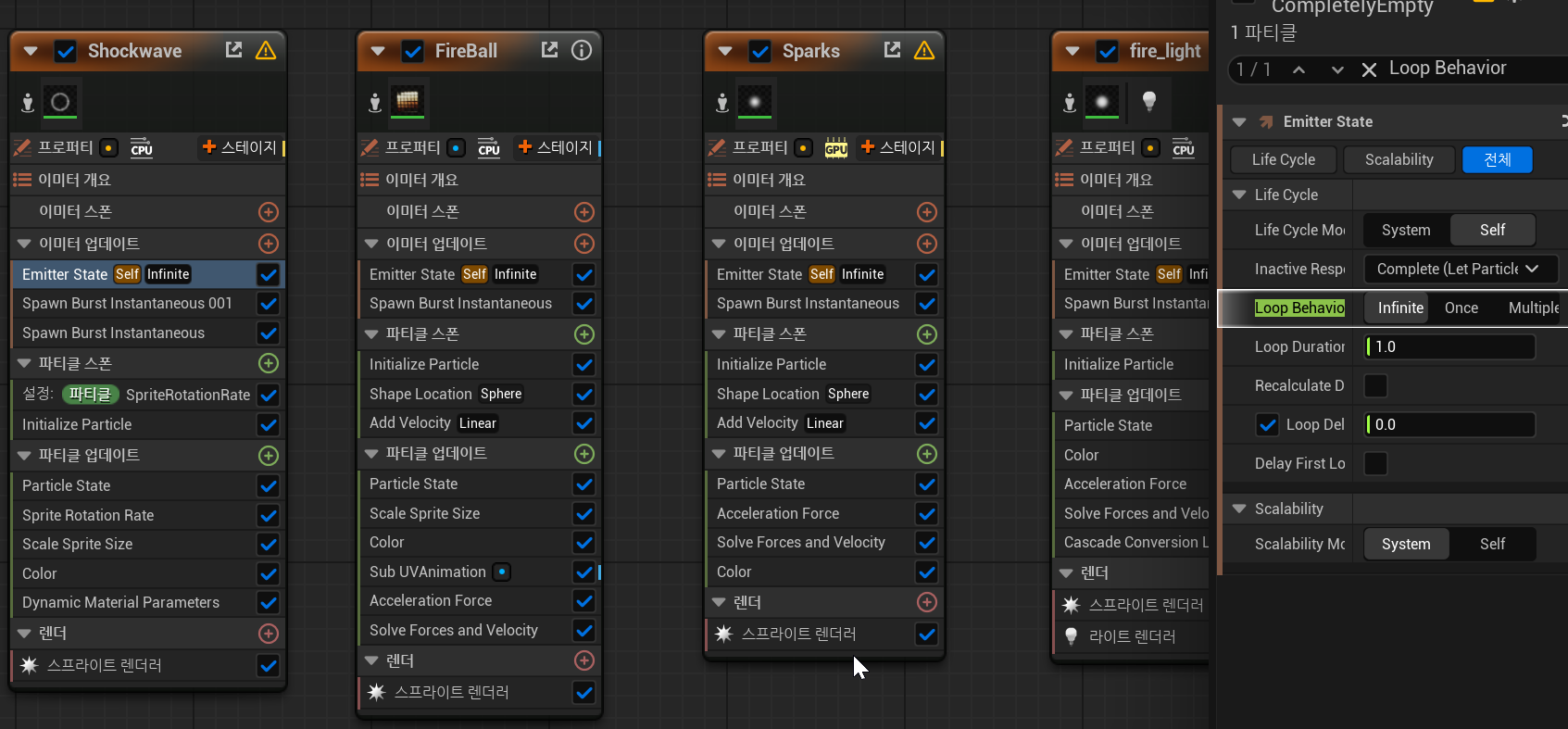Select FireBall sprite renderer thumbnail
The image size is (1568, 729).
[x=408, y=102]
